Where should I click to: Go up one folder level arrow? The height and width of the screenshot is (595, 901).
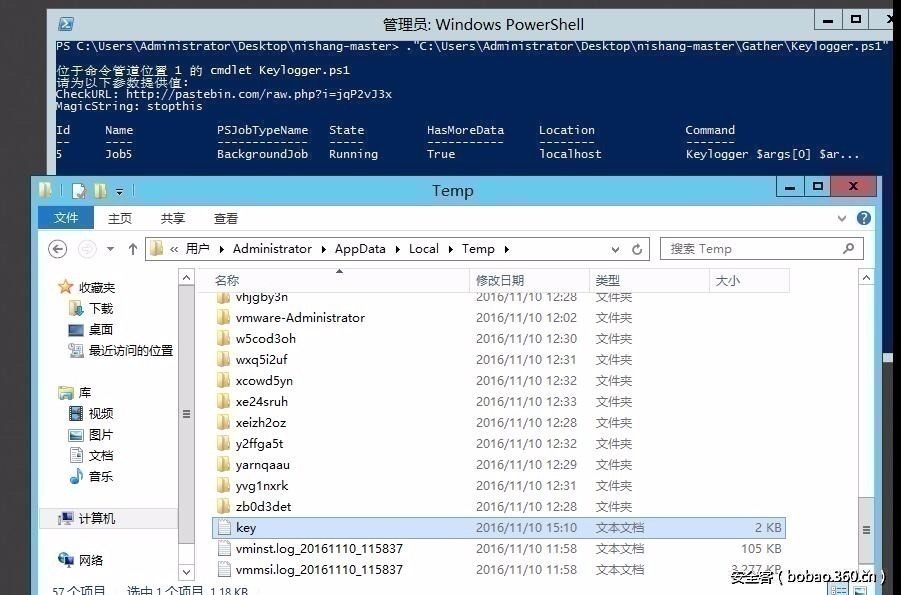coord(133,249)
